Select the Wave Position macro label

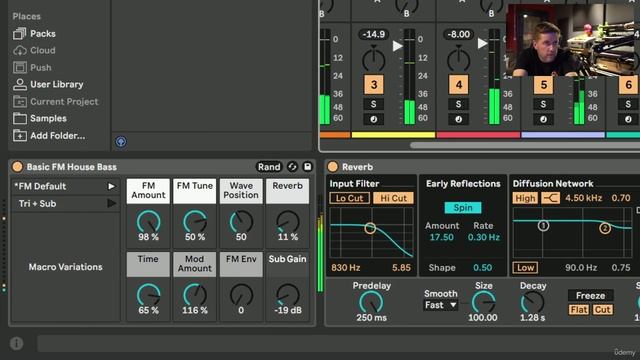pyautogui.click(x=241, y=191)
